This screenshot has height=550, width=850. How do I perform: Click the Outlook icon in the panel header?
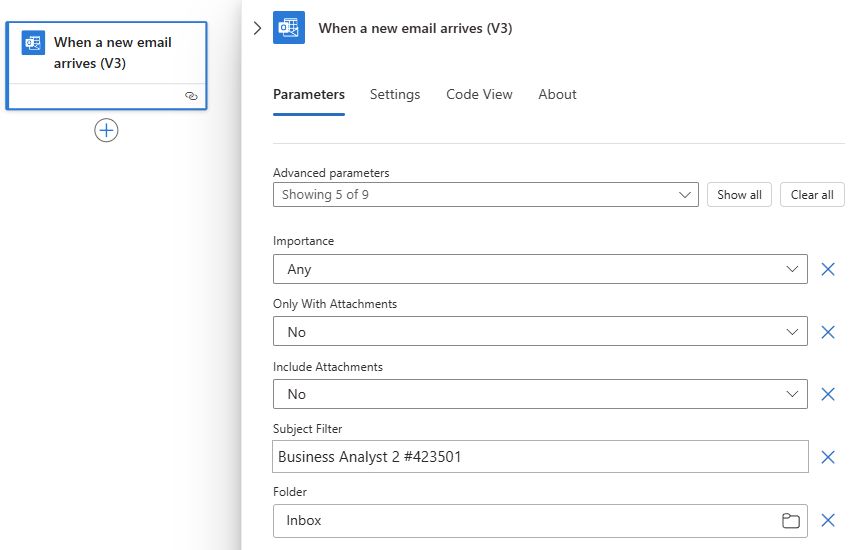coord(289,28)
